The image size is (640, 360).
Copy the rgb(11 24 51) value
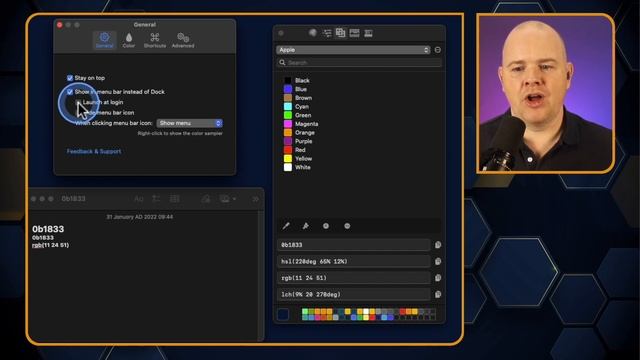pos(438,278)
